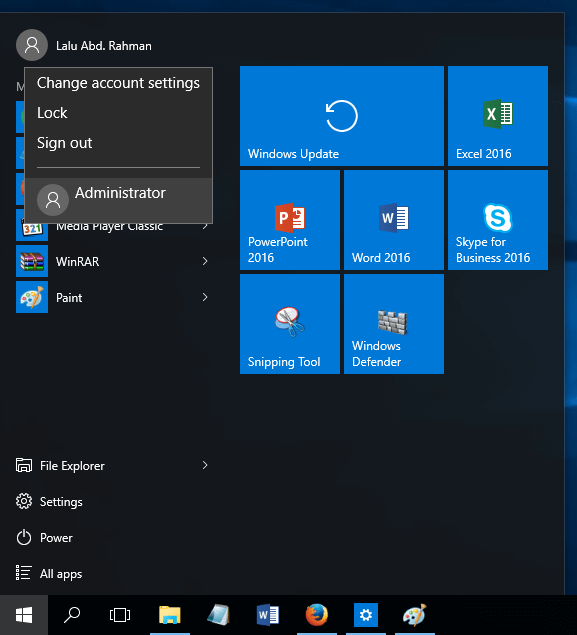Click the Settings label in Start menu

coord(61,502)
